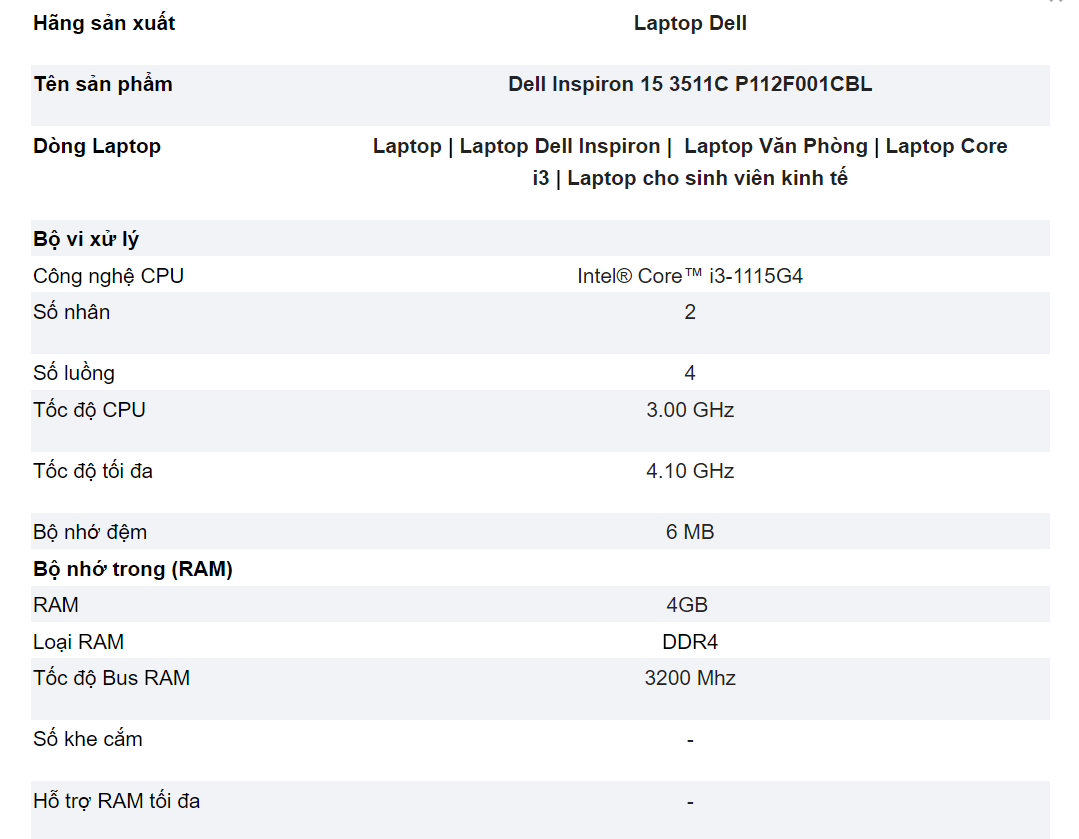The width and height of the screenshot is (1079, 839).
Task: Click the 'Tốc độ Bus RAM' label
Action: 111,678
